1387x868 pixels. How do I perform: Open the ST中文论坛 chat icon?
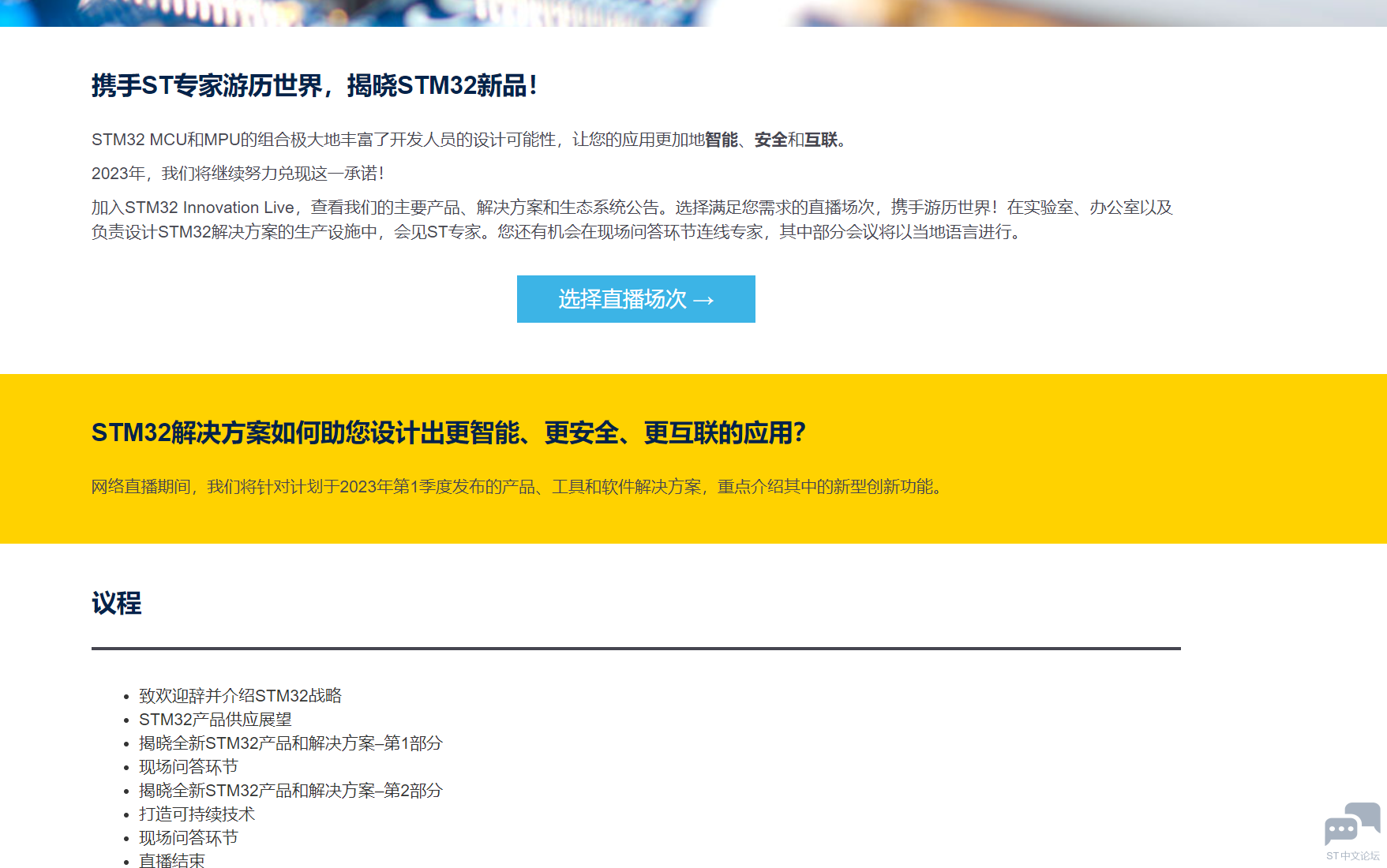tap(1352, 832)
